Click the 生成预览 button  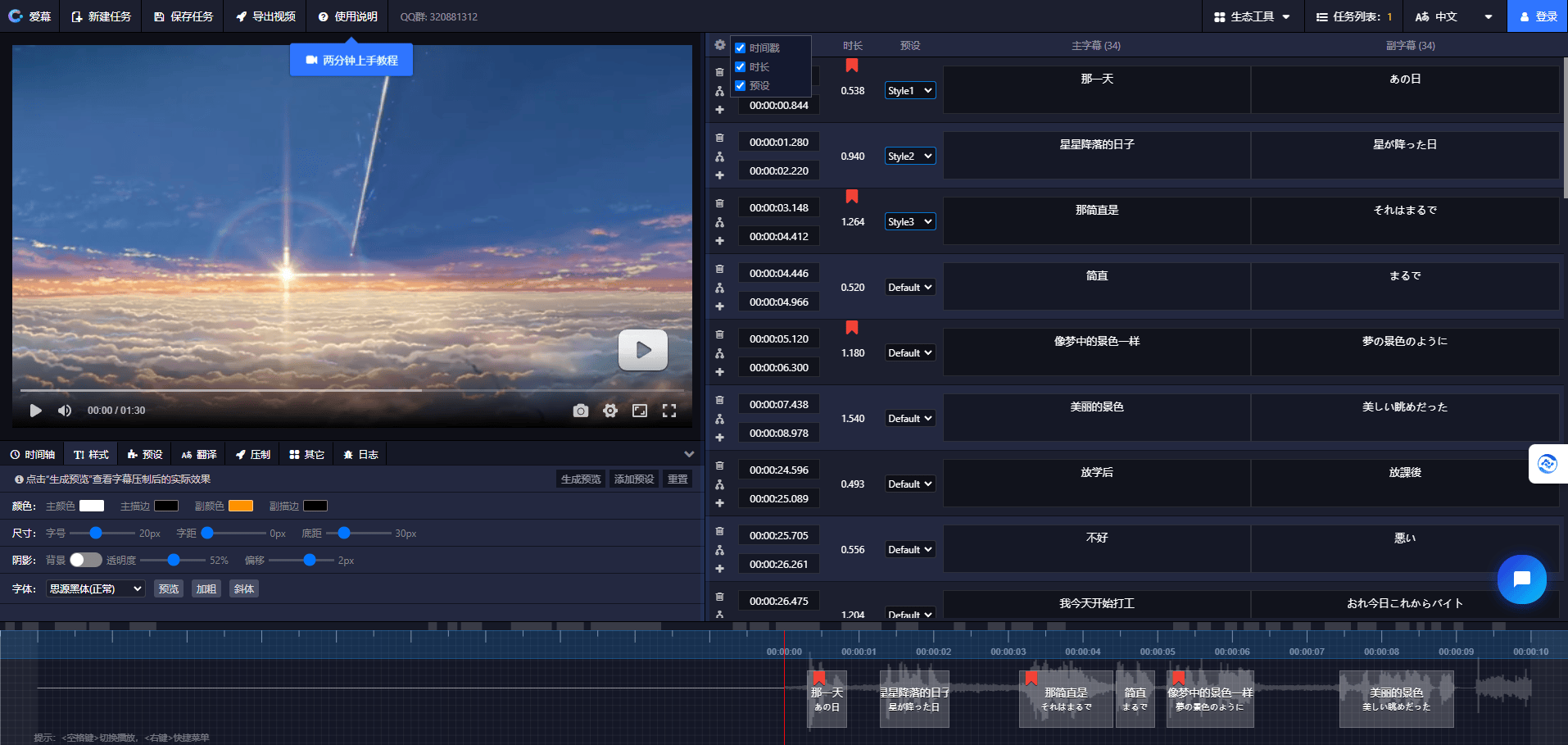[580, 479]
